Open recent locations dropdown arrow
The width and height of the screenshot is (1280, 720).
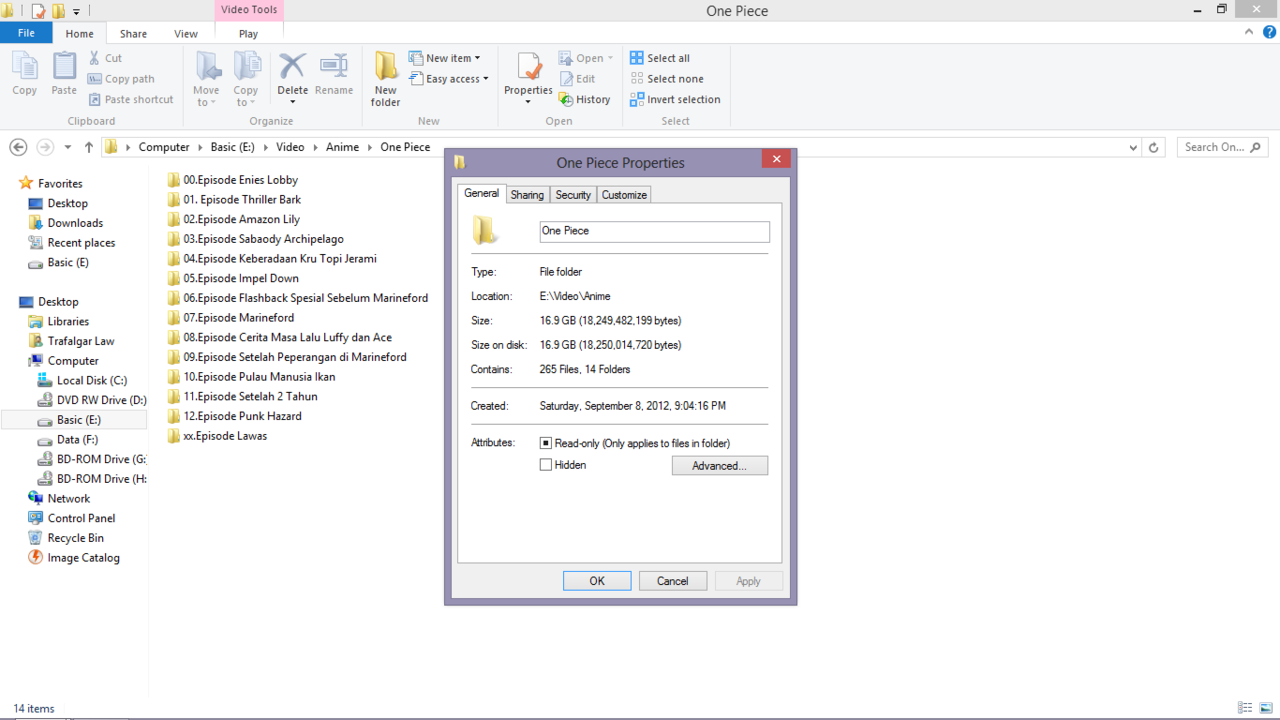(x=68, y=147)
